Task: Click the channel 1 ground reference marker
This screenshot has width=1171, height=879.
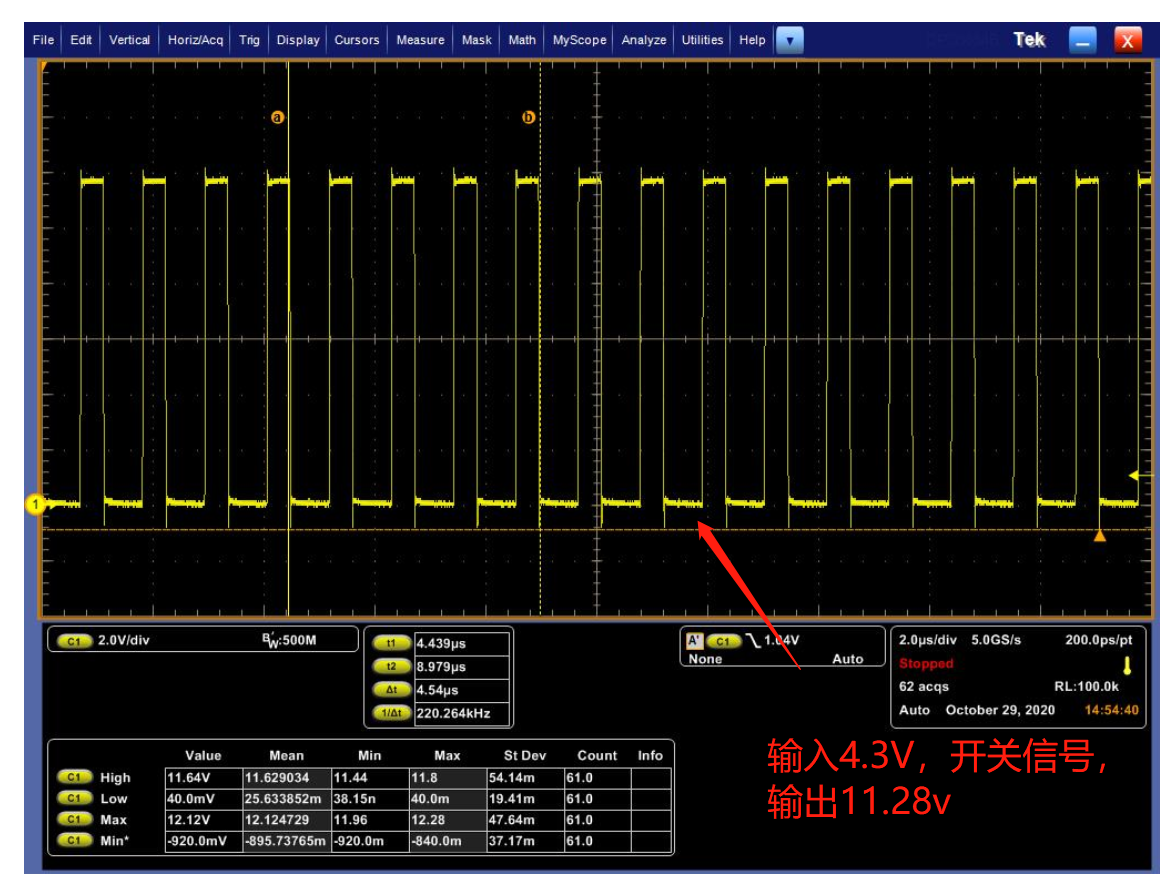Action: (x=35, y=505)
